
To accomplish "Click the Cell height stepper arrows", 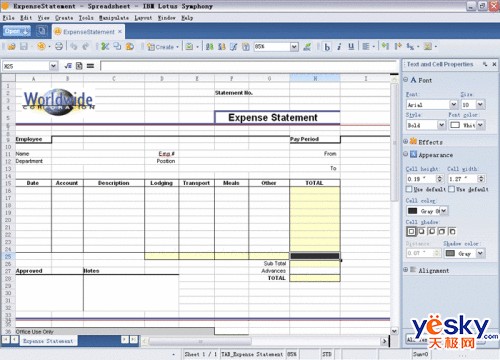I will click(440, 179).
